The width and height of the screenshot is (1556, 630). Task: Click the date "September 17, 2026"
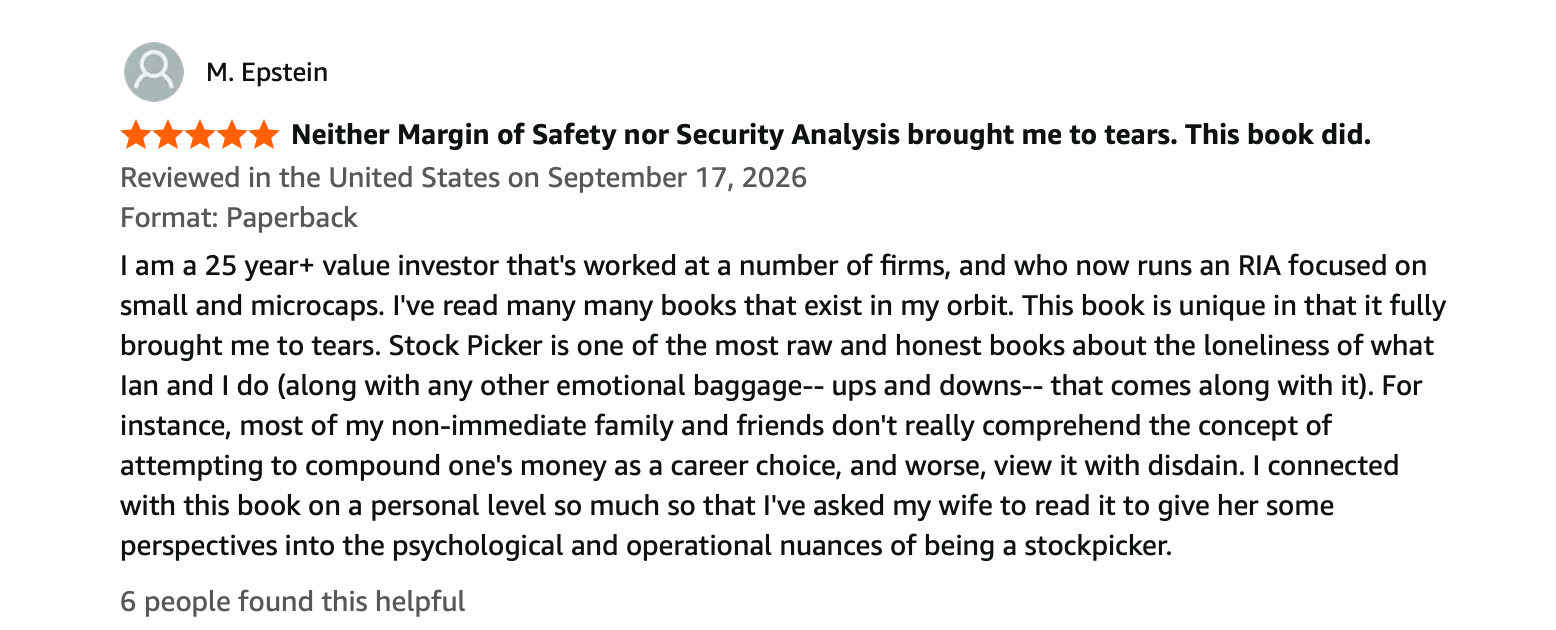coord(677,177)
